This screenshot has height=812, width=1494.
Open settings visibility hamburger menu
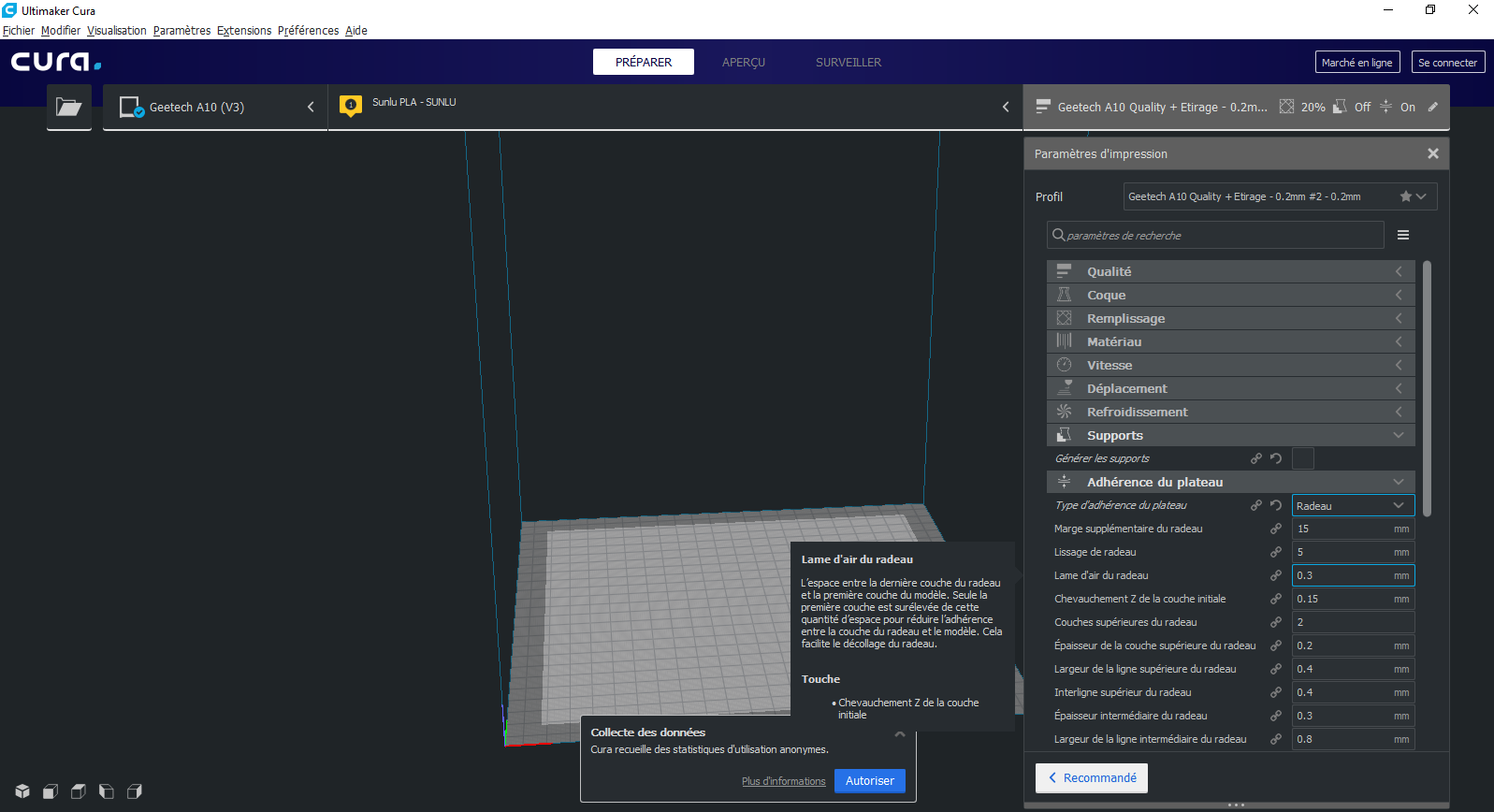coord(1403,235)
